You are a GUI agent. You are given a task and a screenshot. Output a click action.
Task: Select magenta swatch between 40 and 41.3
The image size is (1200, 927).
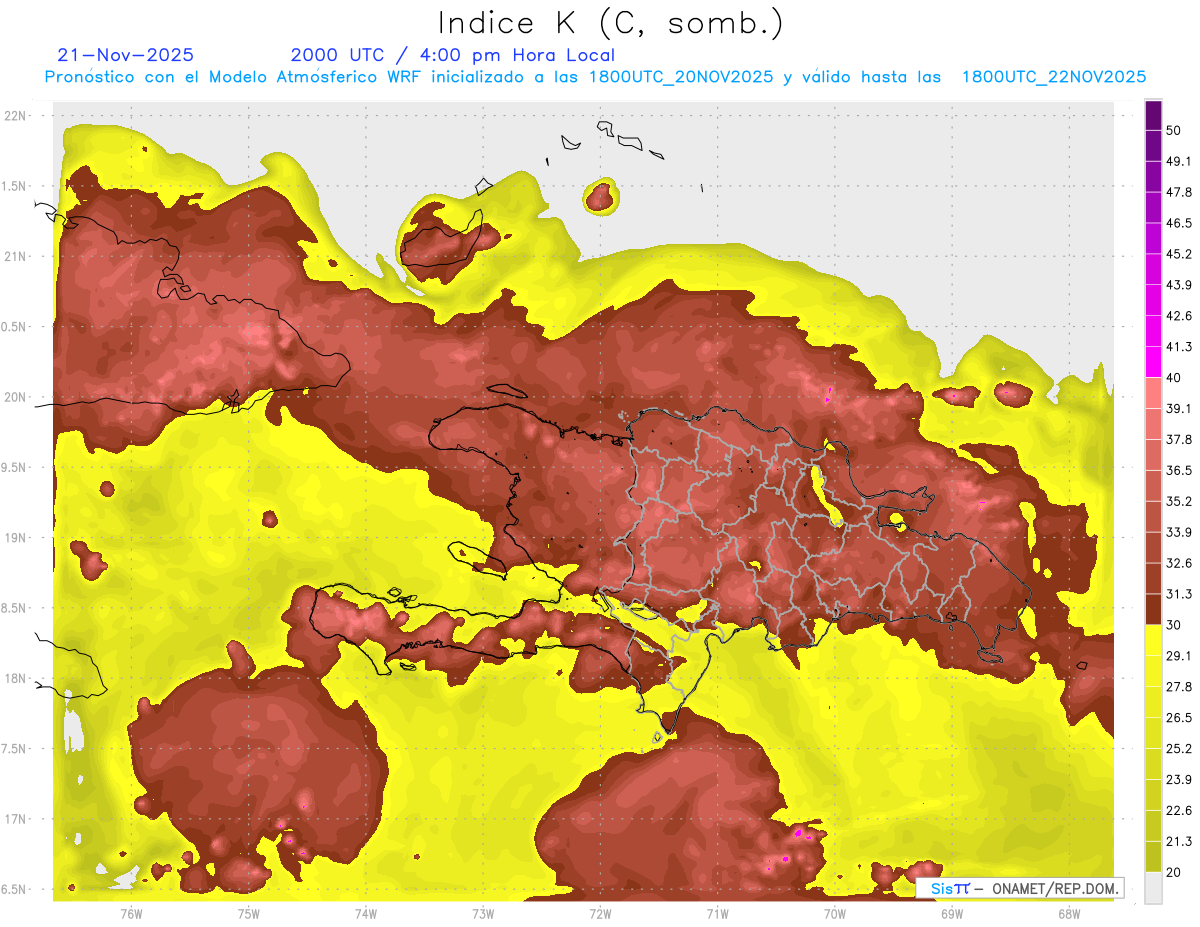(1153, 362)
